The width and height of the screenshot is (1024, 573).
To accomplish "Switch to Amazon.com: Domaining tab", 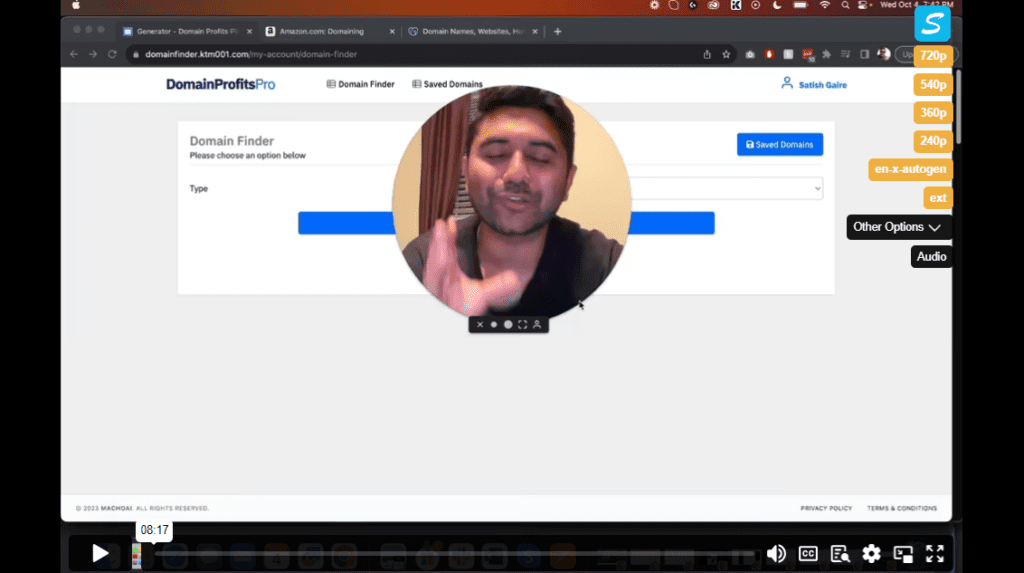I will tap(322, 31).
